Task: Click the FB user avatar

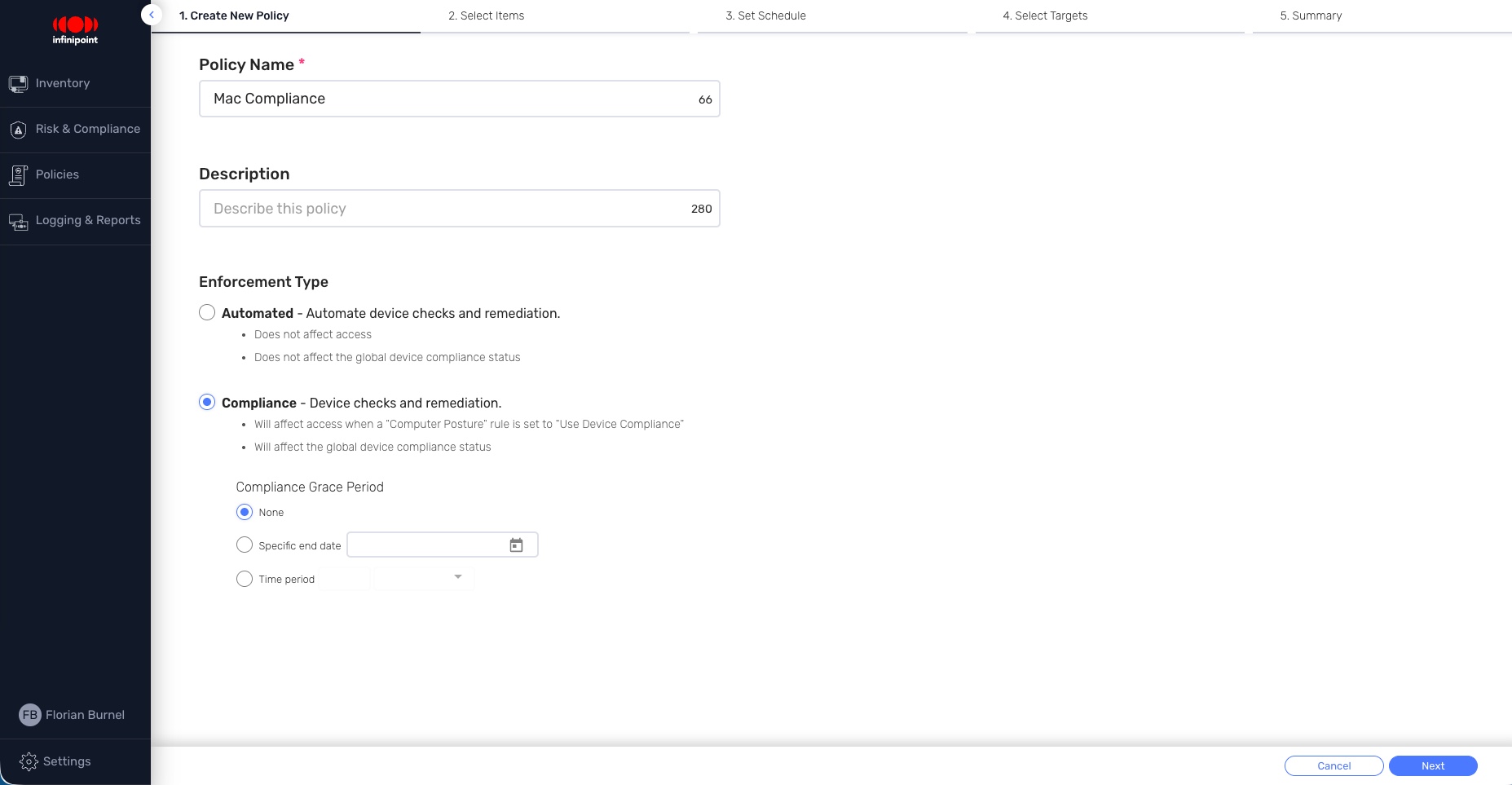Action: pos(30,715)
